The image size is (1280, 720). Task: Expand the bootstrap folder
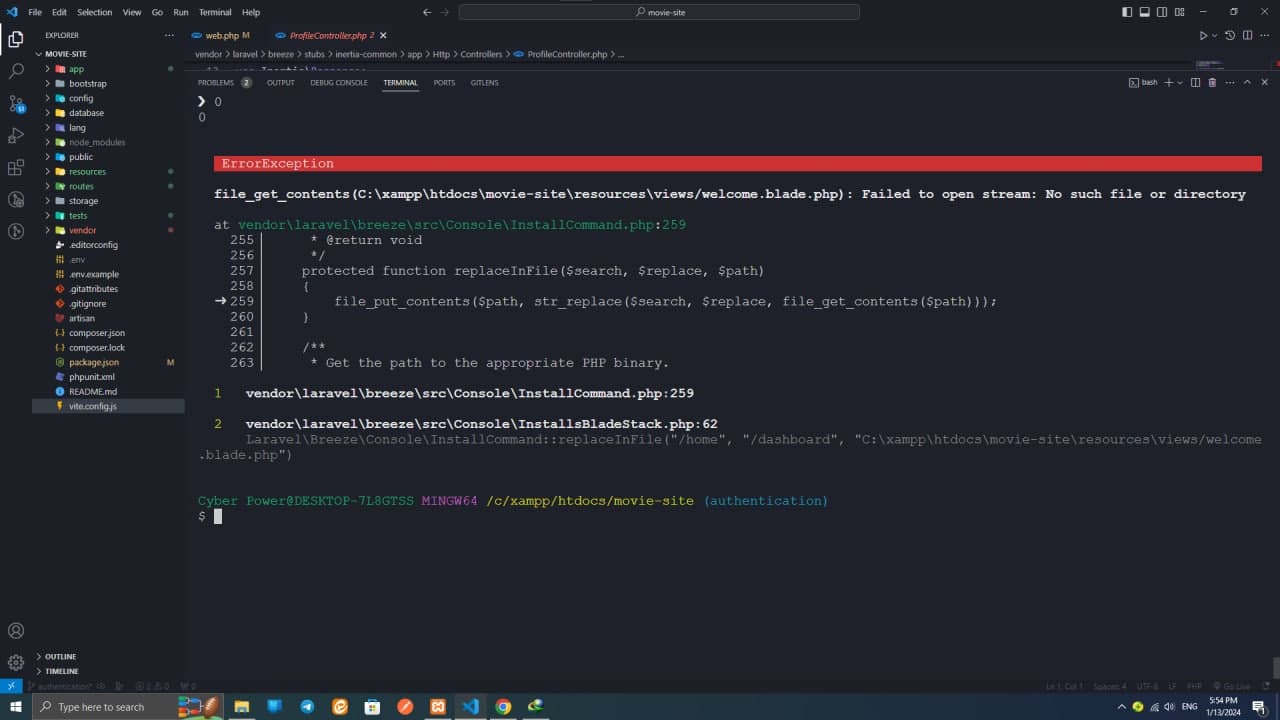click(108, 84)
